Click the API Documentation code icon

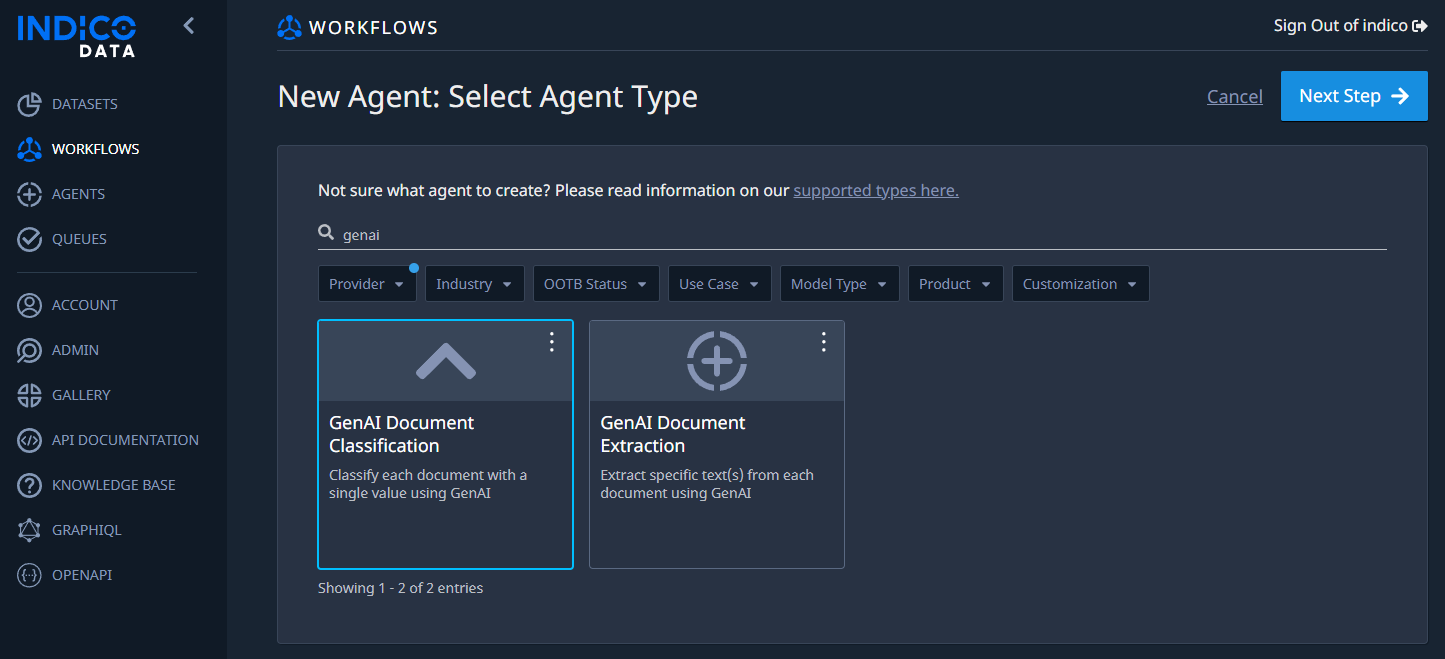29,440
